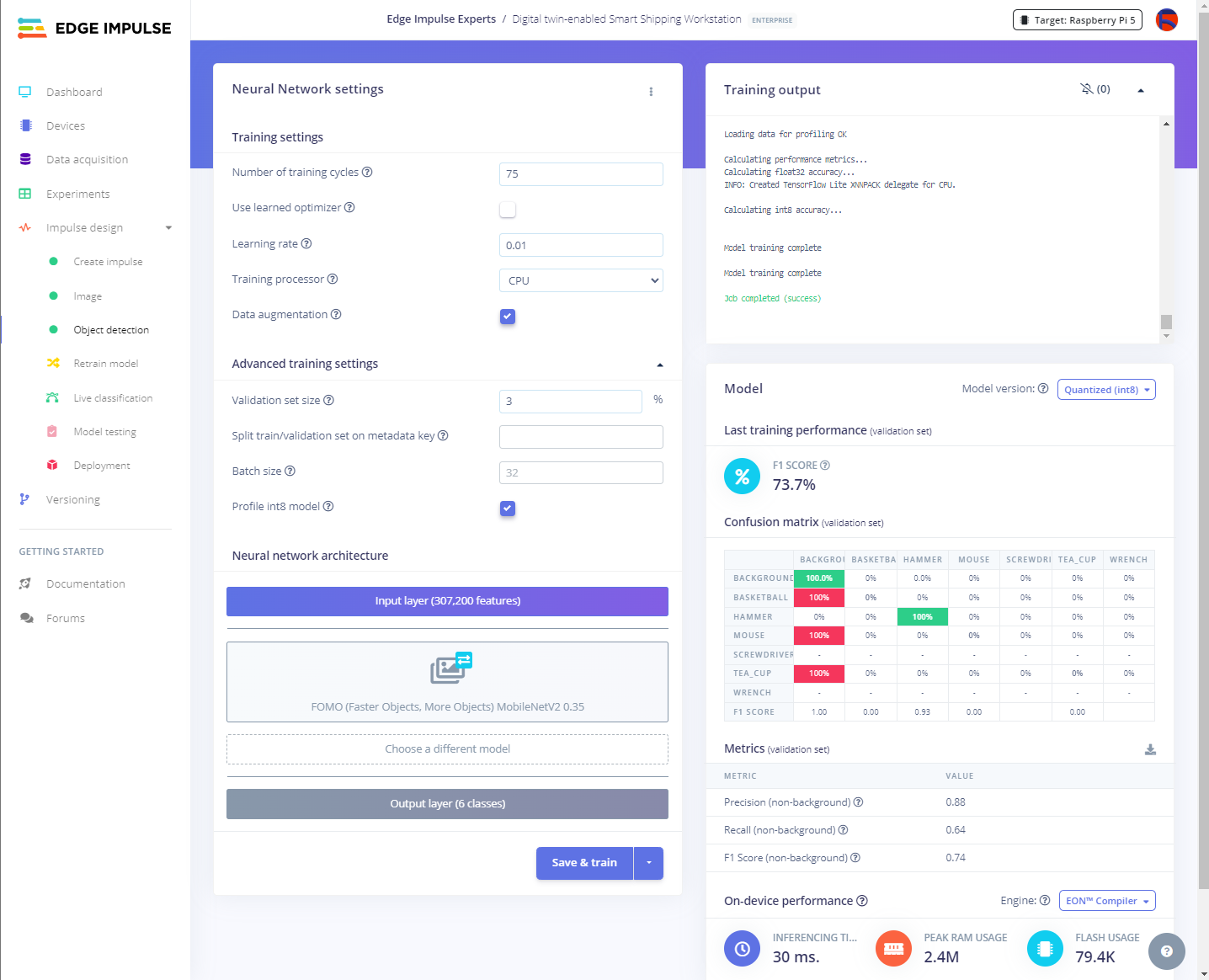
Task: Open the help chat bubble icon
Action: point(1166,951)
